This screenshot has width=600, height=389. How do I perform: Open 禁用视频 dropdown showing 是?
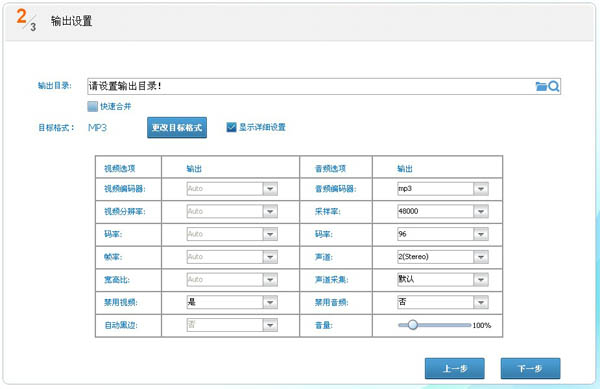(232, 302)
